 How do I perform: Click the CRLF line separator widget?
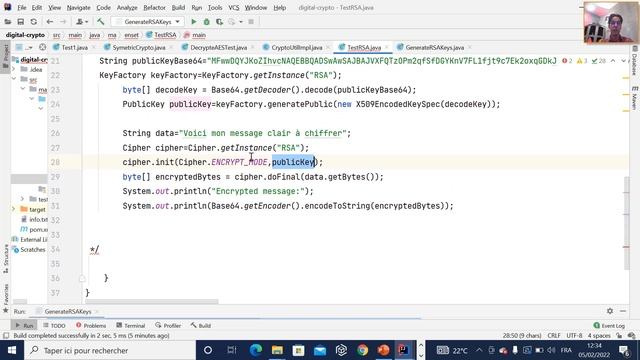coord(554,336)
